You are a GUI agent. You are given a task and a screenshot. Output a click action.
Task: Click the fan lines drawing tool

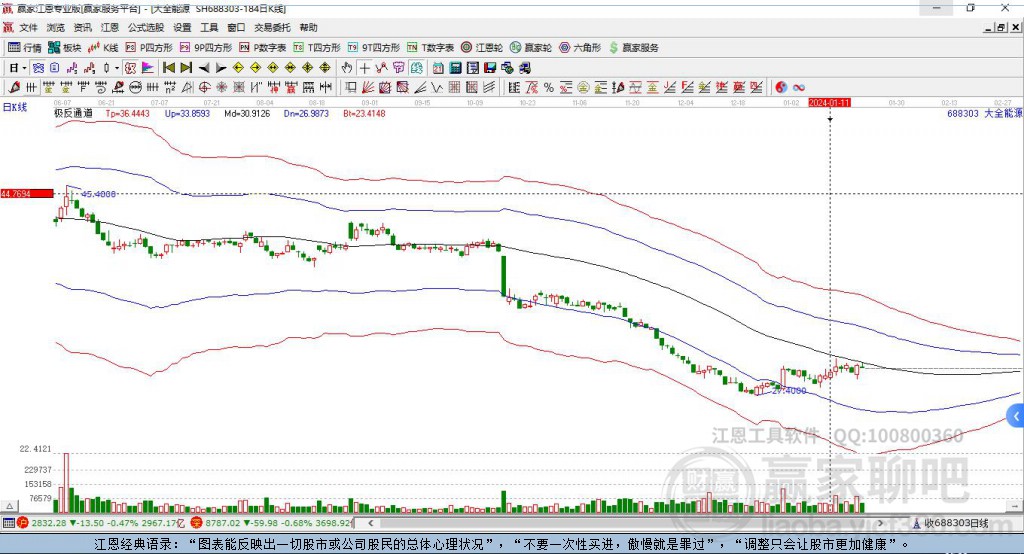[368, 88]
